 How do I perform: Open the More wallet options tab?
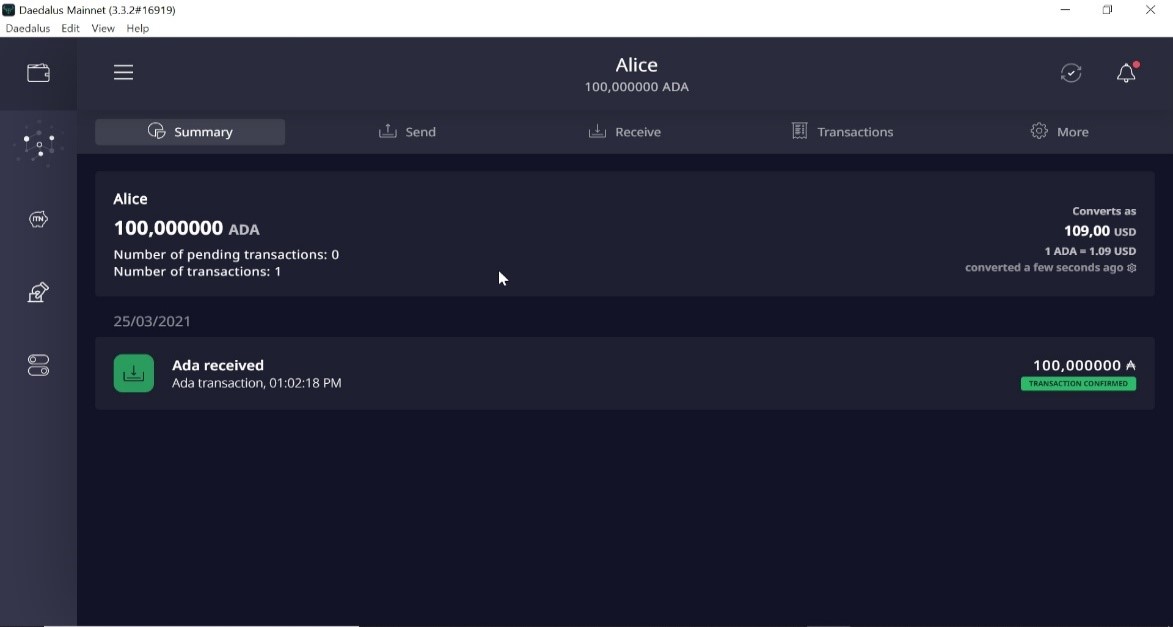pyautogui.click(x=1059, y=132)
